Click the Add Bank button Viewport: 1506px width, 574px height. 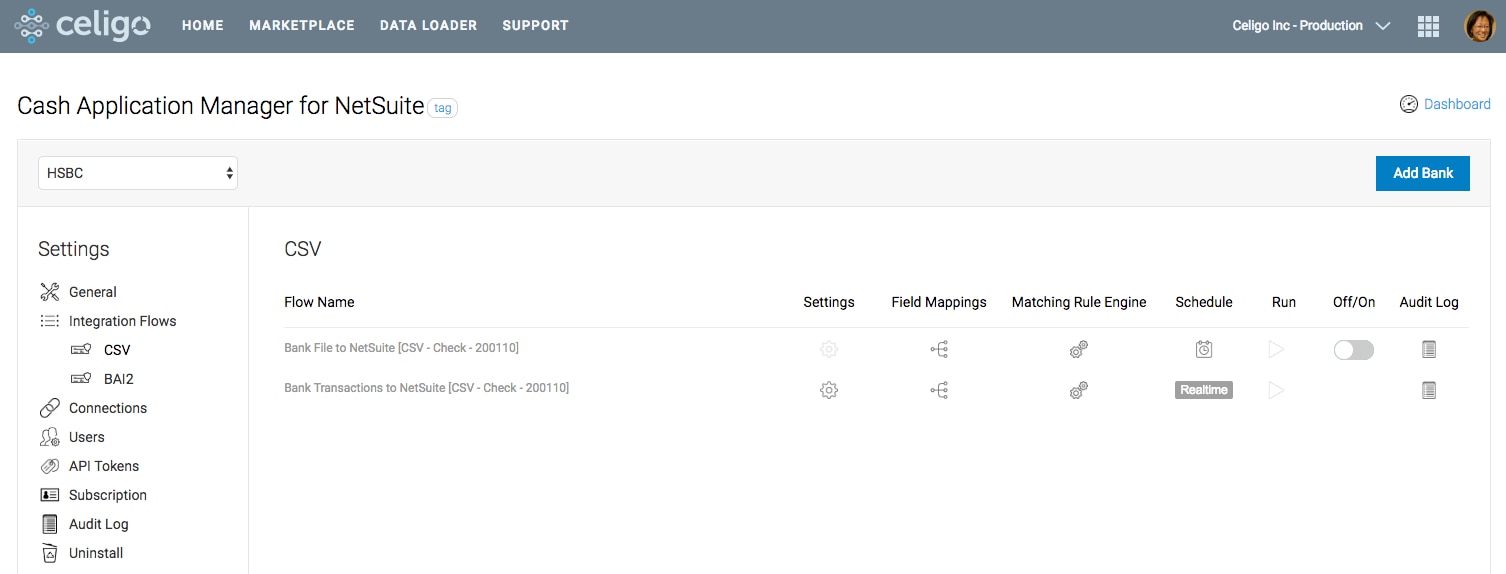pyautogui.click(x=1422, y=173)
